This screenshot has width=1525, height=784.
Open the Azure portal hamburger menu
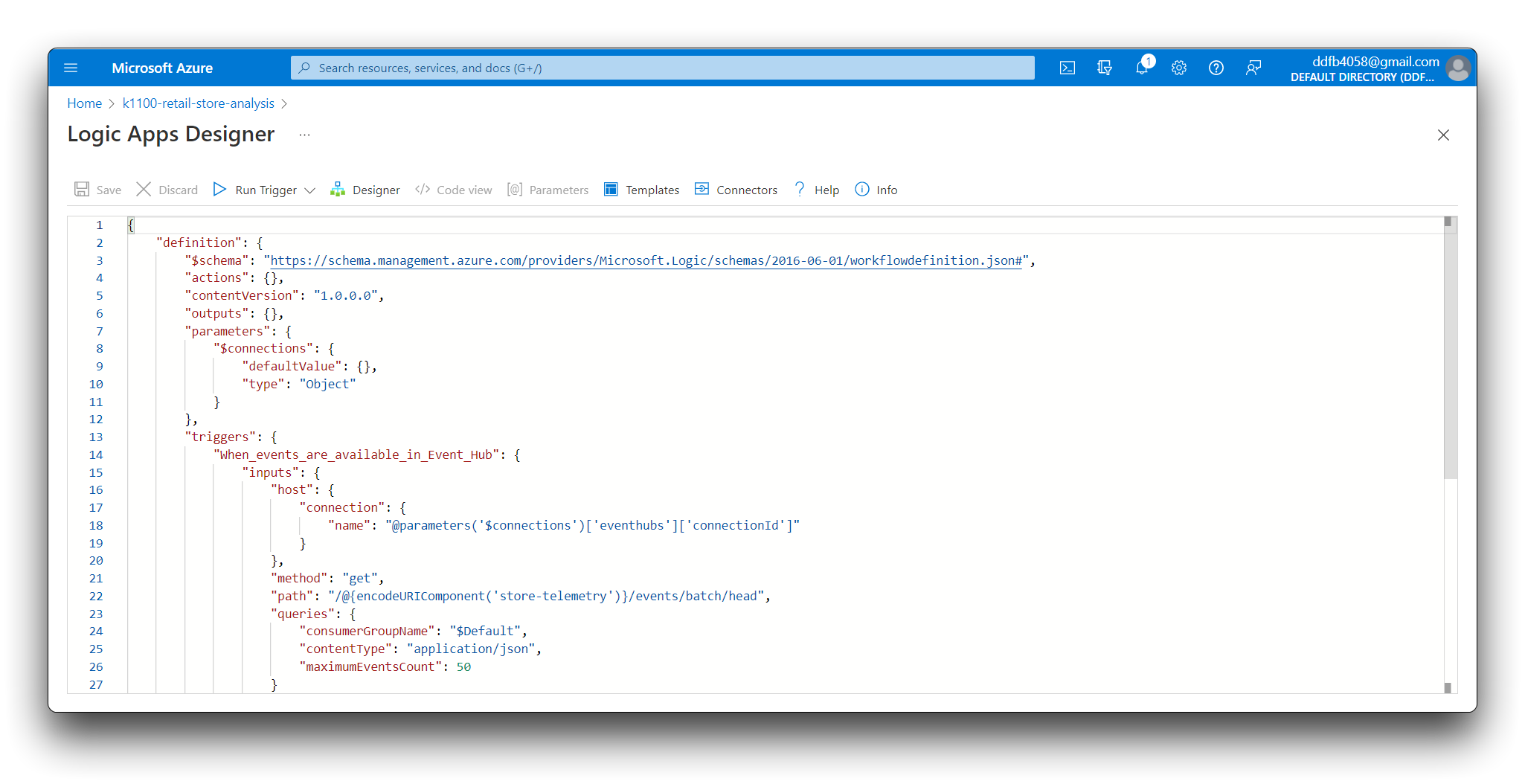click(x=71, y=68)
